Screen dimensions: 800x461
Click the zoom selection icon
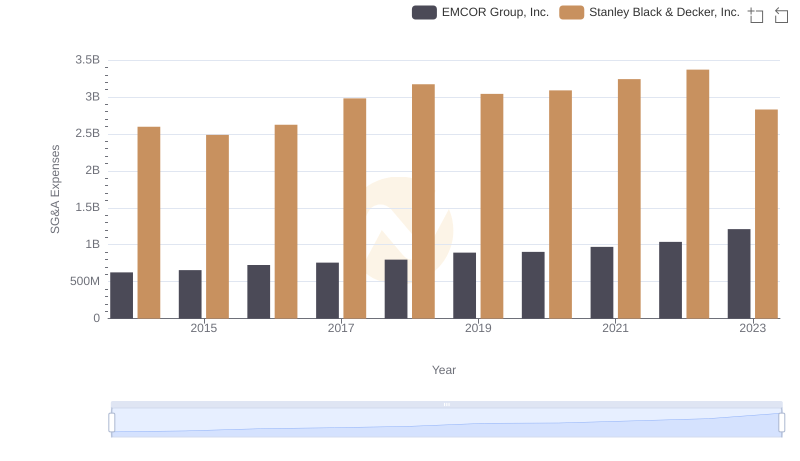(x=756, y=15)
